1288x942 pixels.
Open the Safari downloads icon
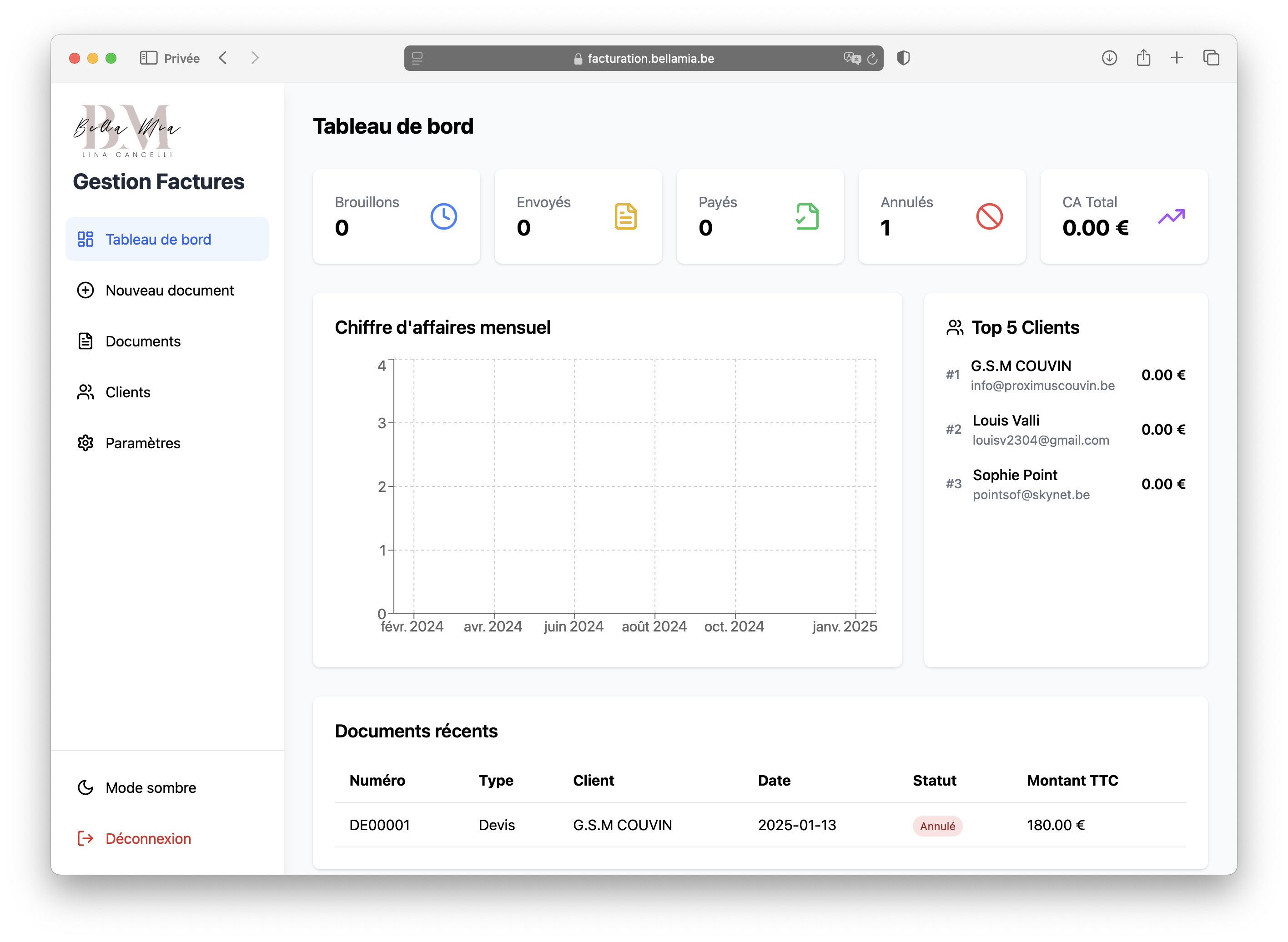pos(1109,58)
